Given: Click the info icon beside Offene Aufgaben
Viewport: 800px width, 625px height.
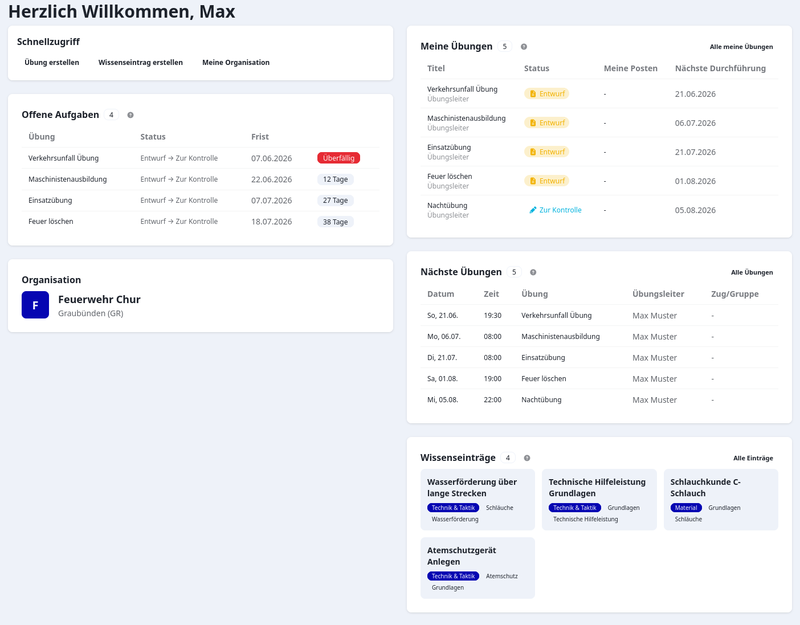Looking at the screenshot, I should pyautogui.click(x=131, y=115).
